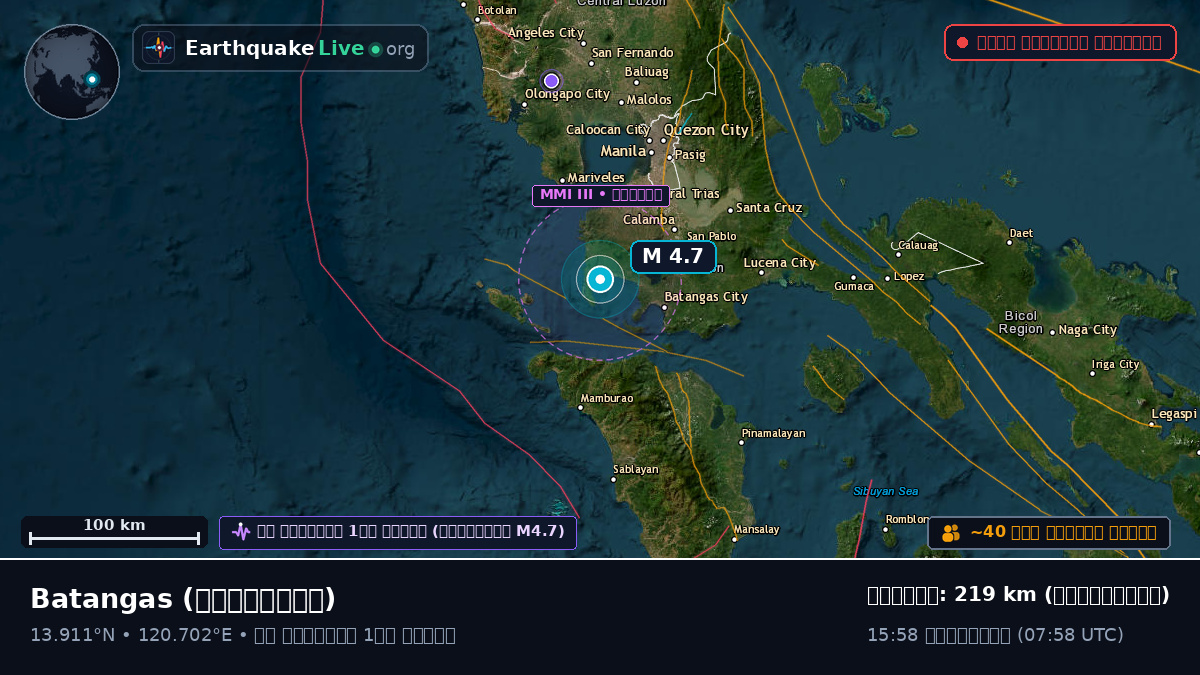Click the San Fernando map label
Viewport: 1200px width, 675px height.
pos(633,53)
